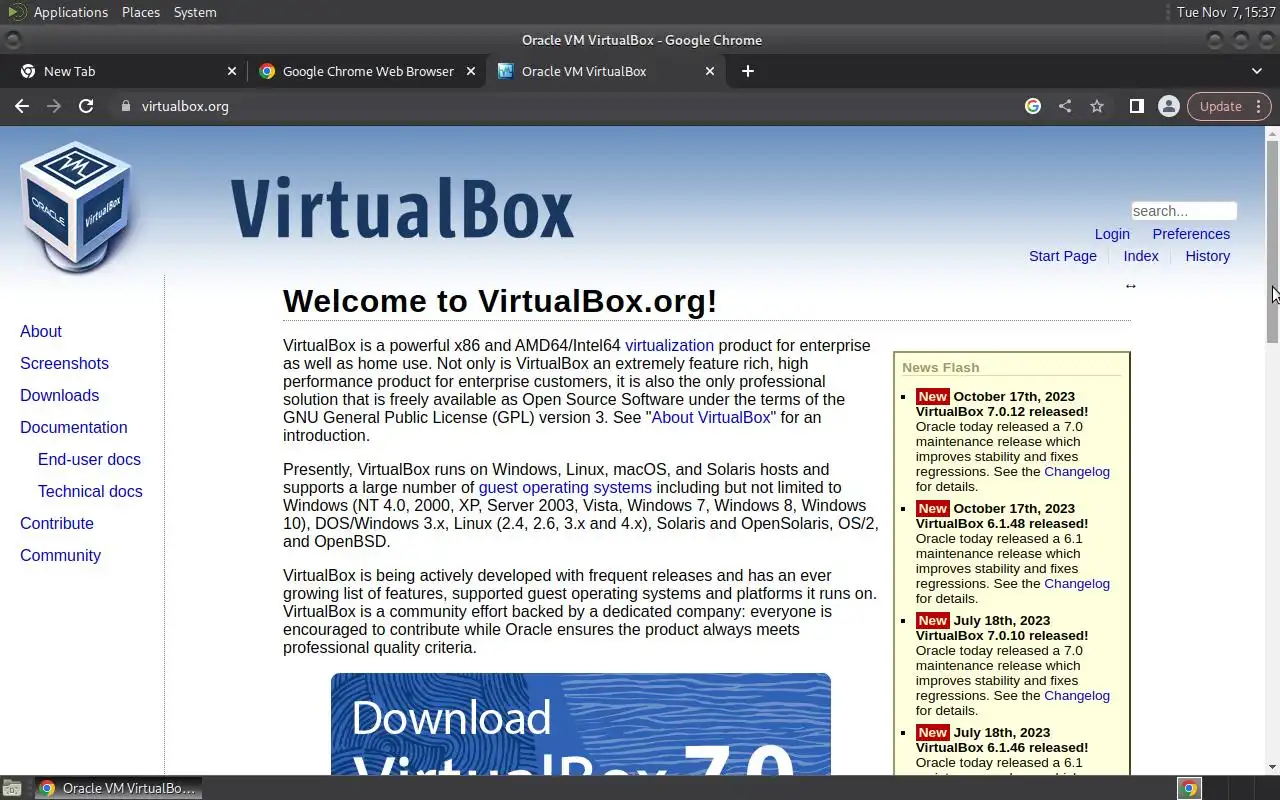This screenshot has height=800, width=1280.
Task: Close the New Tab tab
Action: coord(232,71)
